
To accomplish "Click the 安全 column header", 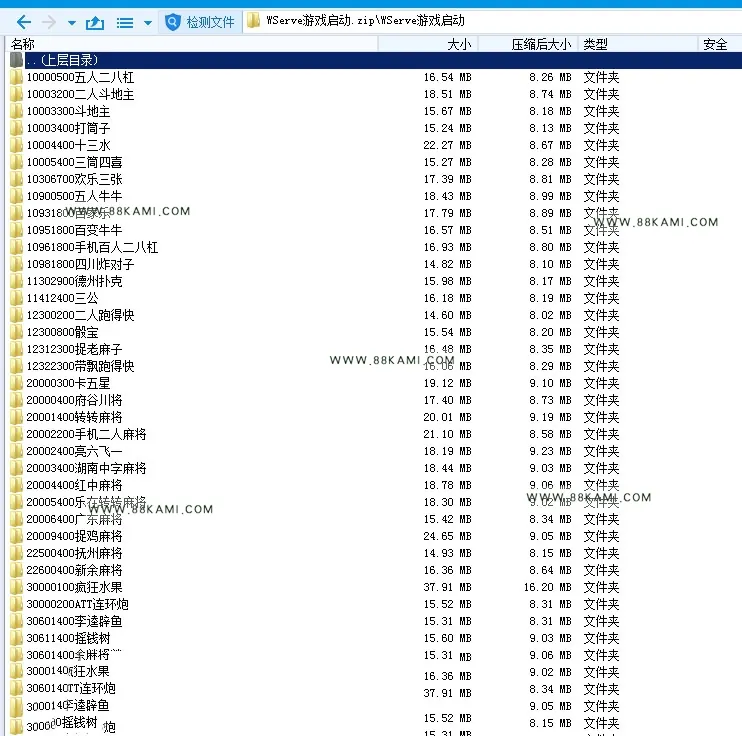I will pyautogui.click(x=715, y=44).
